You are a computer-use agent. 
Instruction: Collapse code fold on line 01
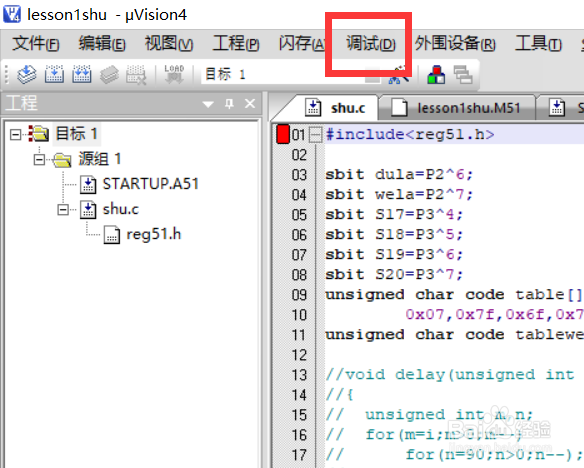tap(315, 134)
